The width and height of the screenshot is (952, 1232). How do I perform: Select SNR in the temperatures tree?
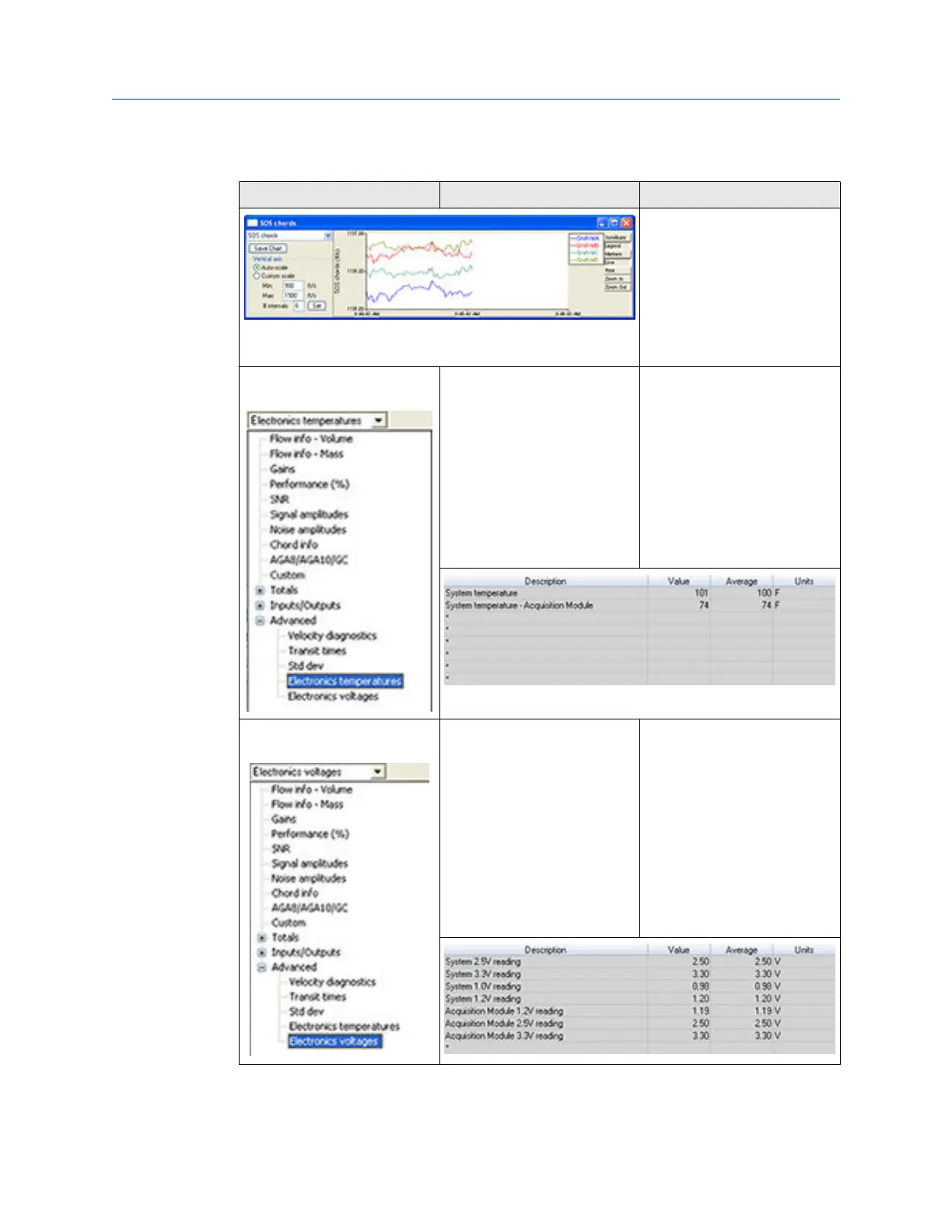[x=279, y=499]
